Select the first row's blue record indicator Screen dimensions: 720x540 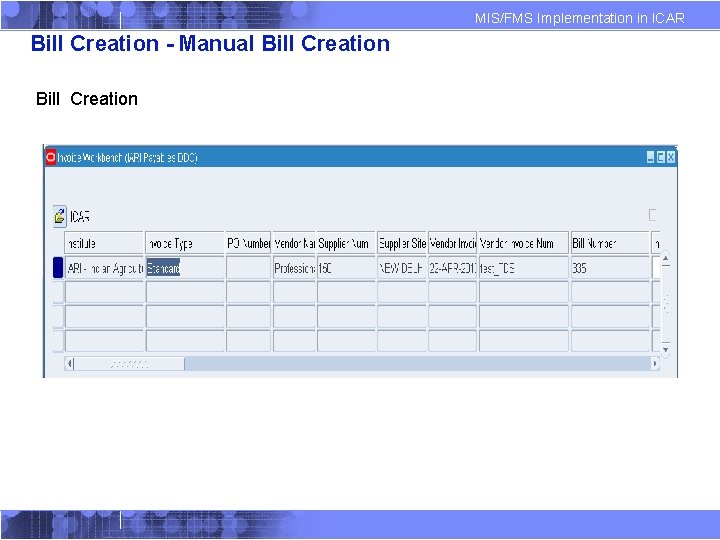pyautogui.click(x=58, y=268)
